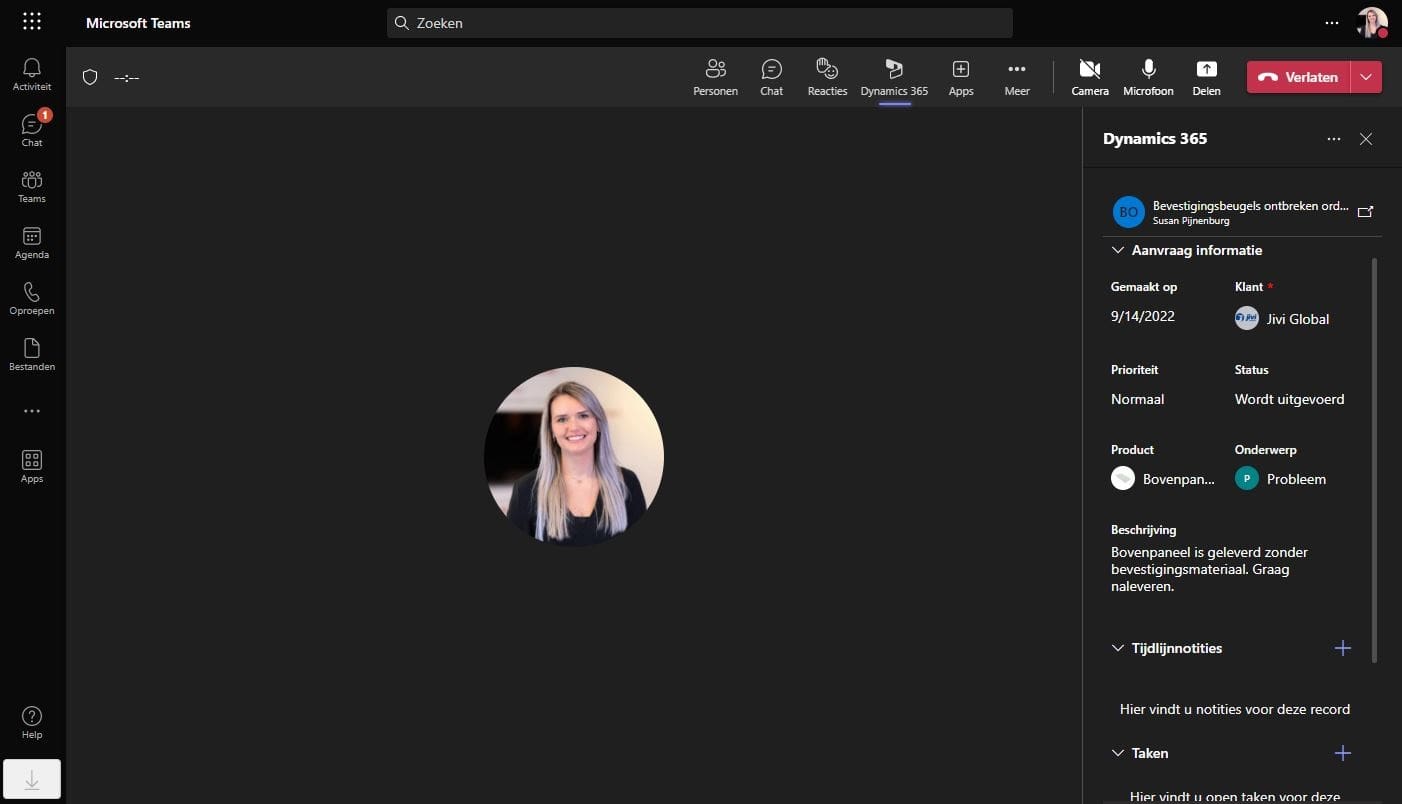Click Delen to share content

click(1207, 77)
